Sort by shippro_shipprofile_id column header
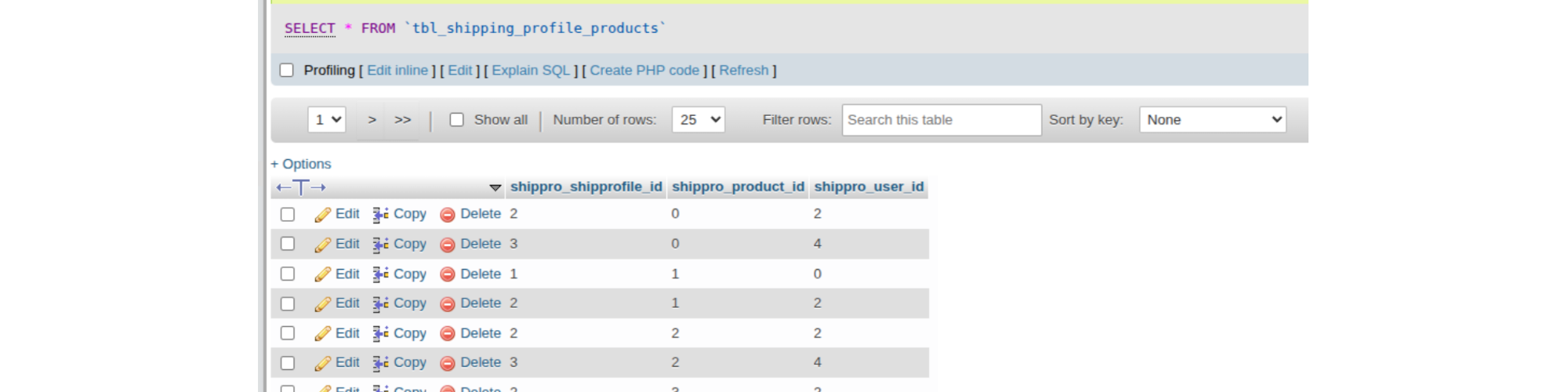 [586, 187]
